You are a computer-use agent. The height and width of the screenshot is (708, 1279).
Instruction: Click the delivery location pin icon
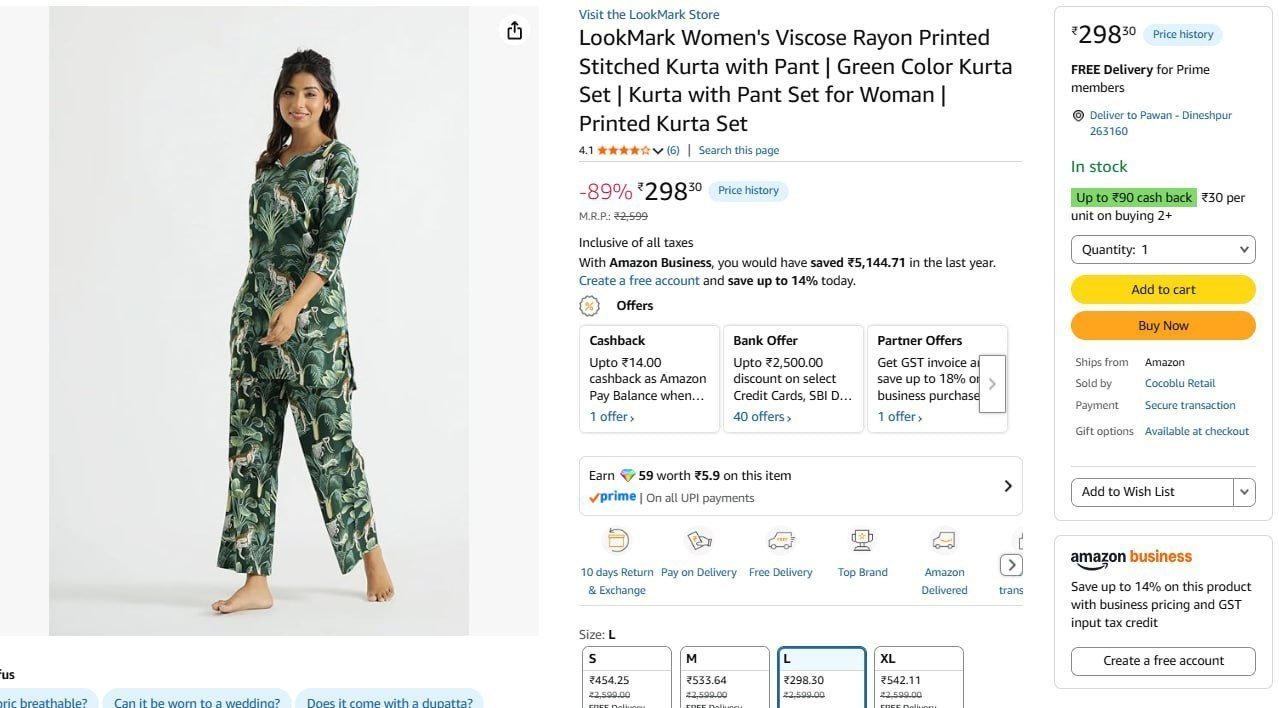click(x=1078, y=116)
